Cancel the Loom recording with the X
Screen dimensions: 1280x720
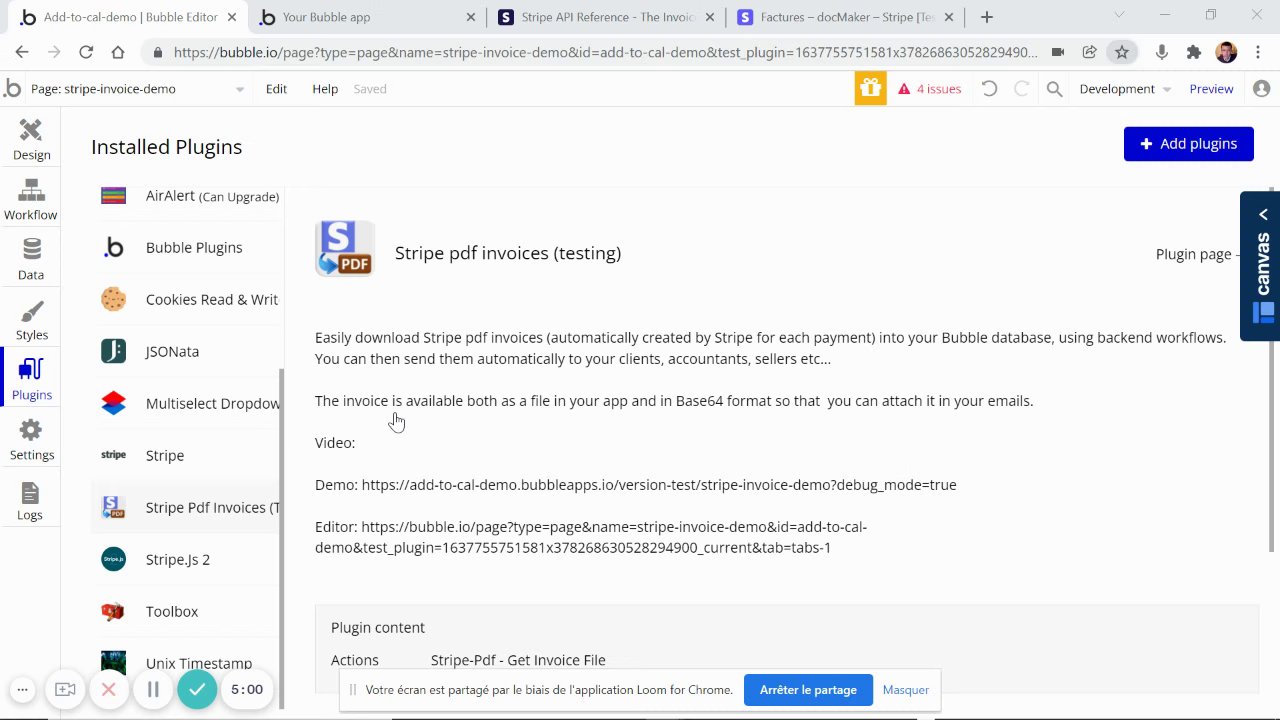[x=109, y=689]
